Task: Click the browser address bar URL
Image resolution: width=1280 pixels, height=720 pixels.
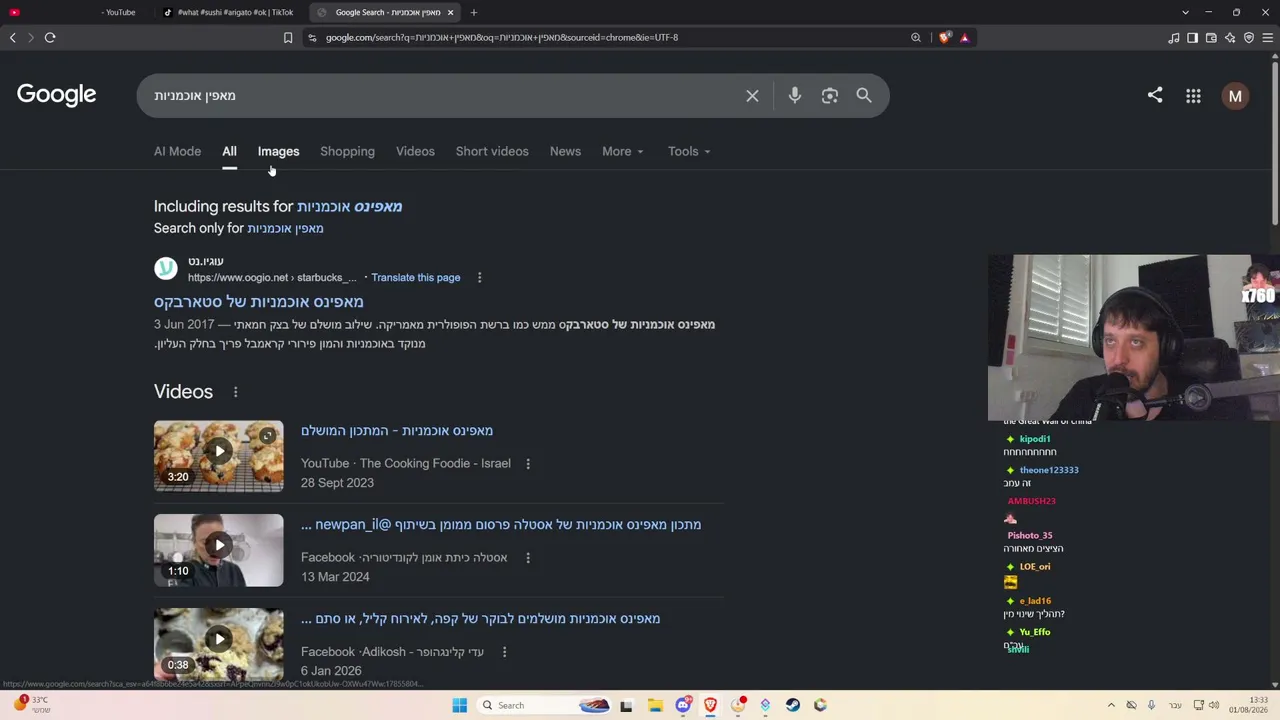Action: (502, 38)
